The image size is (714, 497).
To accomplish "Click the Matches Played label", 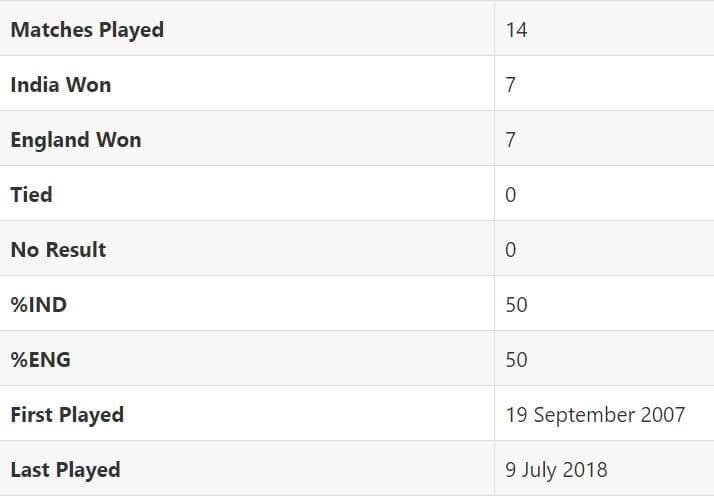I will 87,30.
